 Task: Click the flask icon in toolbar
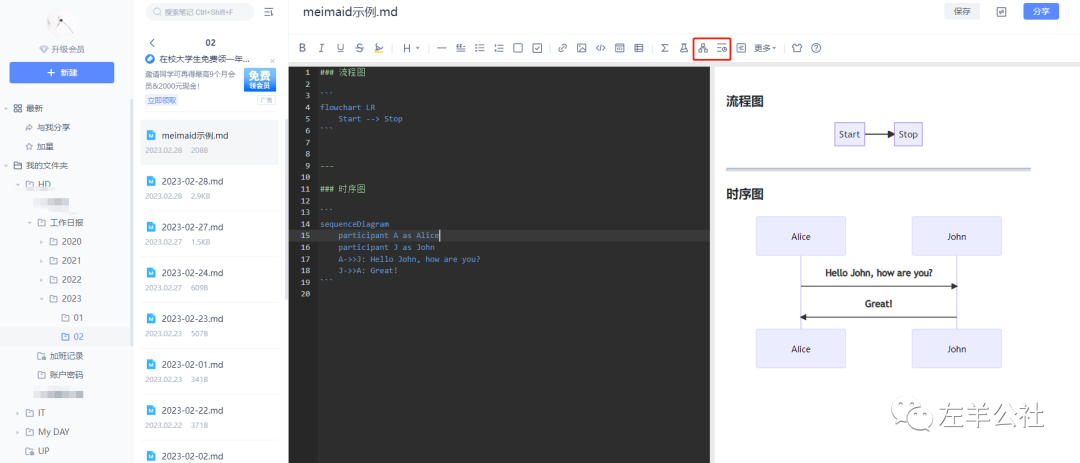pyautogui.click(x=684, y=48)
